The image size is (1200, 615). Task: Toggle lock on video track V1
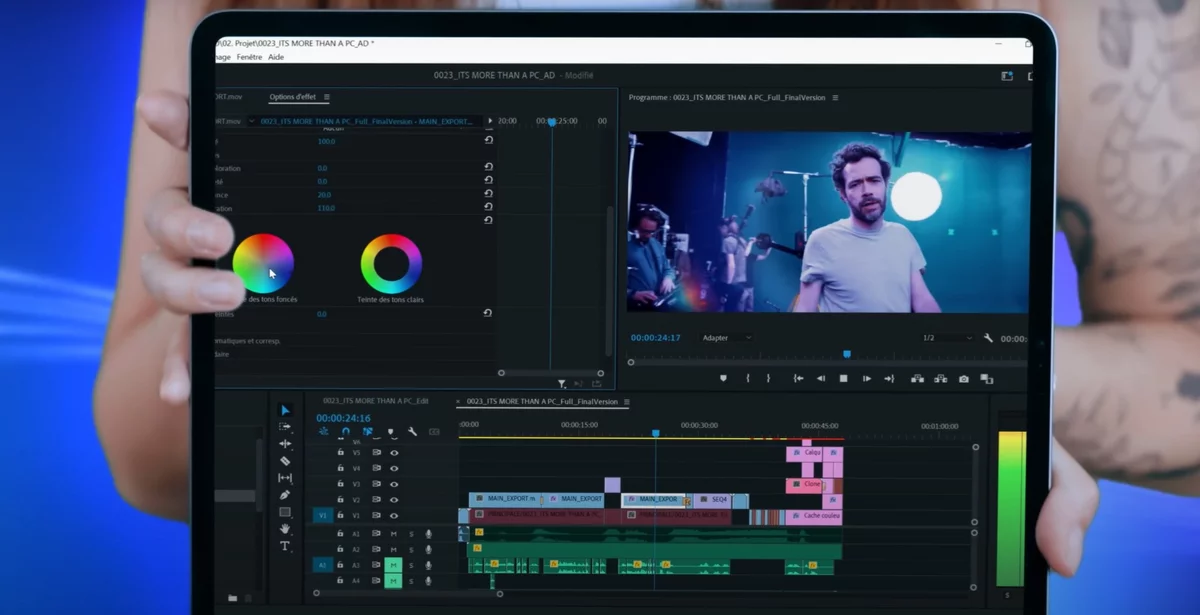[340, 516]
